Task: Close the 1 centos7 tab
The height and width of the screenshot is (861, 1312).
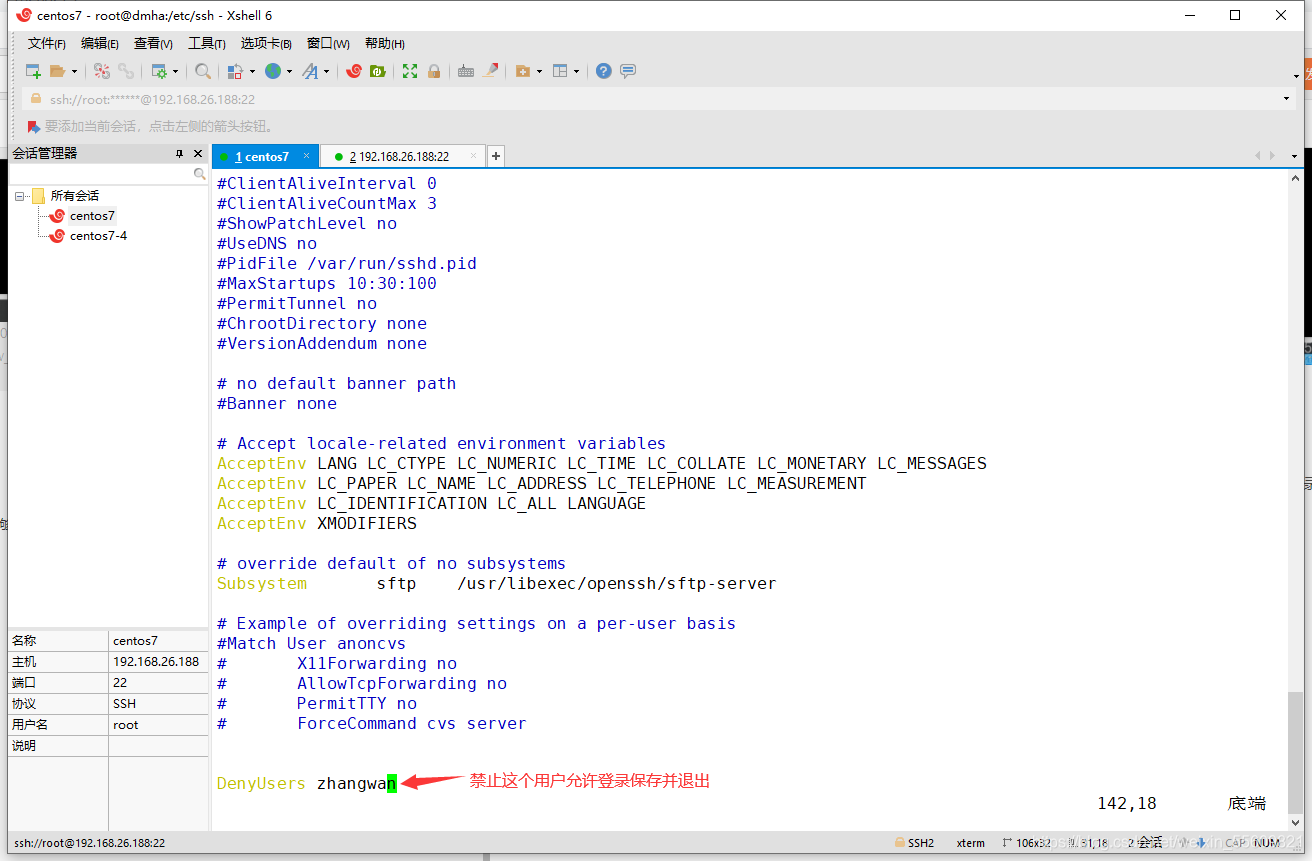Action: (x=306, y=156)
